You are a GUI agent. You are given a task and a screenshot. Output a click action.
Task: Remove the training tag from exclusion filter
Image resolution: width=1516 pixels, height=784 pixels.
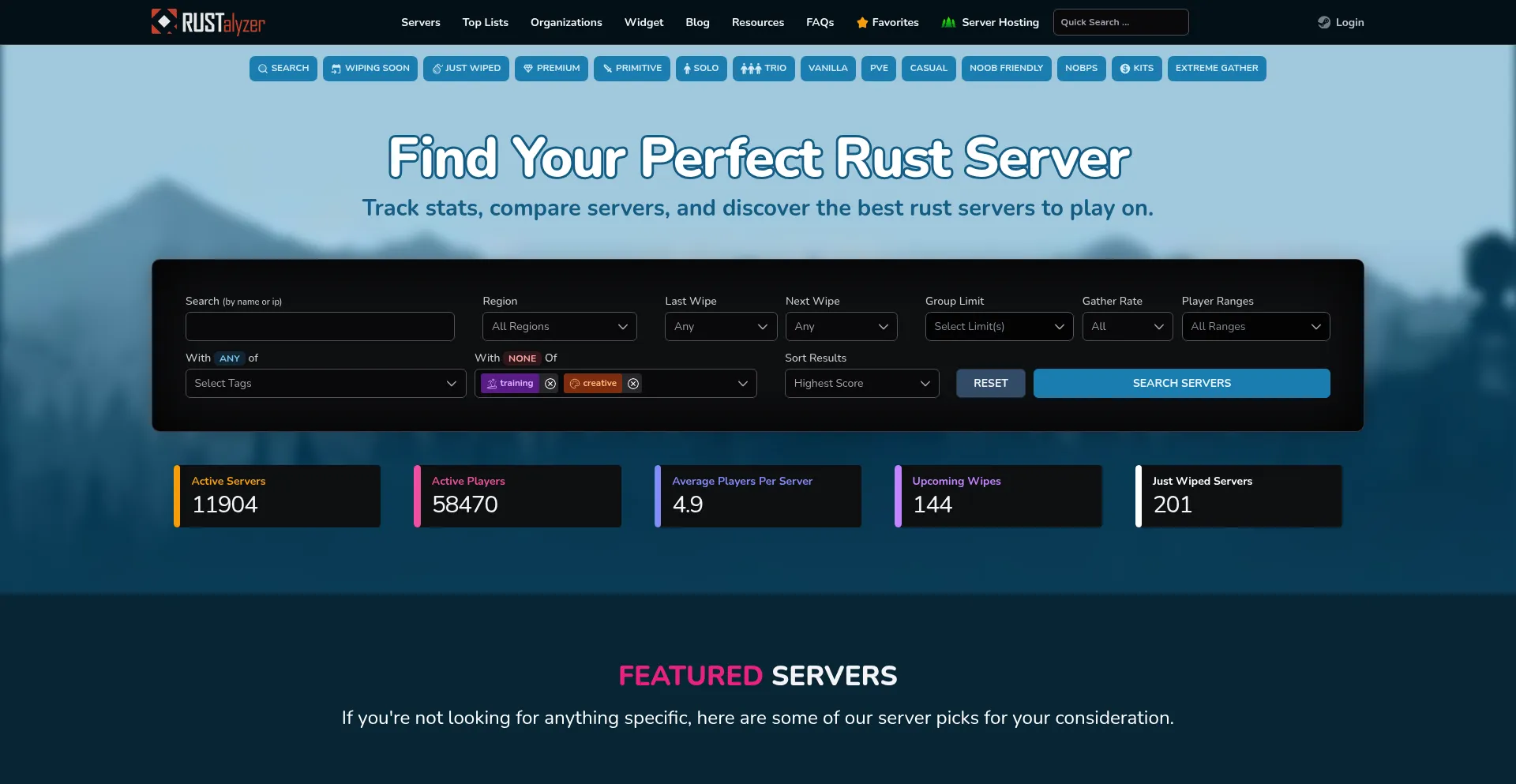[550, 384]
